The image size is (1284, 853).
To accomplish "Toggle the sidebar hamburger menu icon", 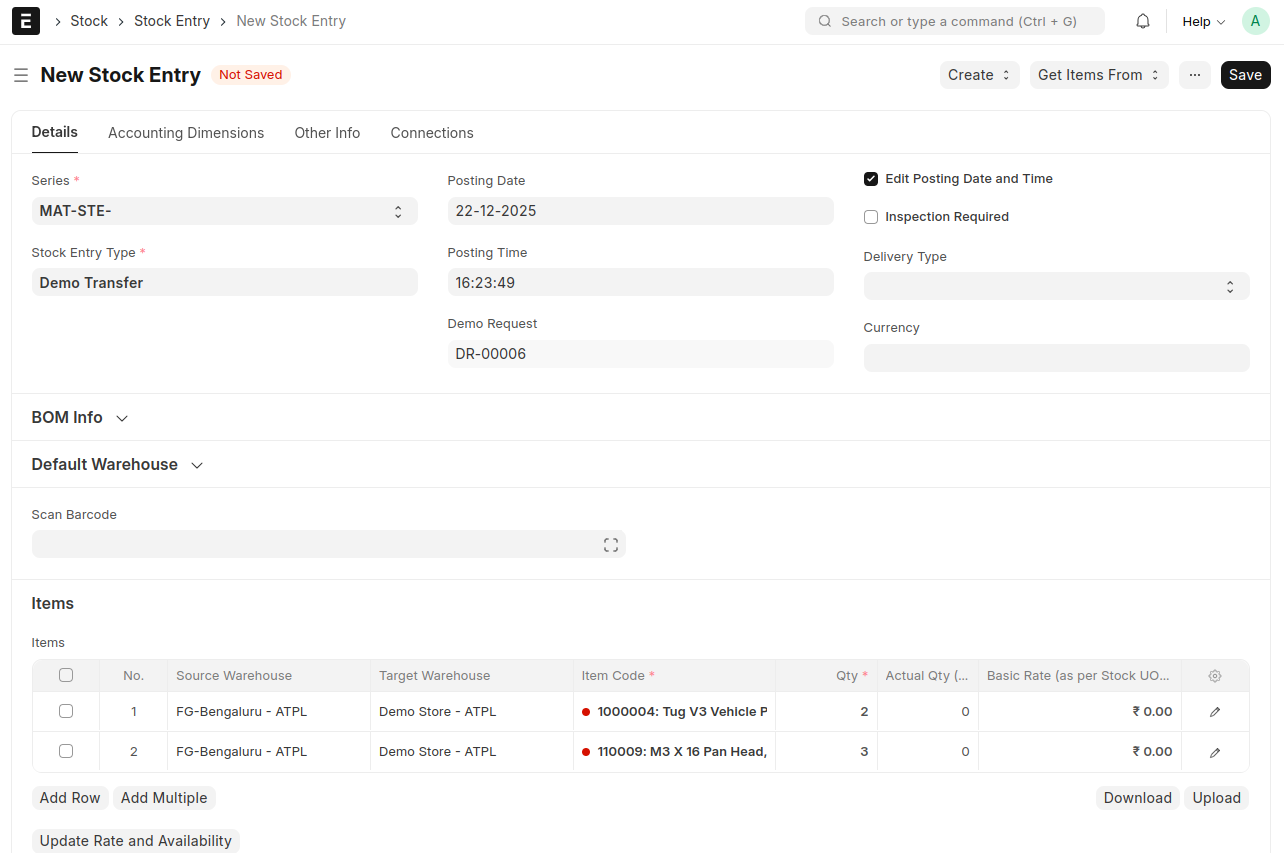I will 21,75.
